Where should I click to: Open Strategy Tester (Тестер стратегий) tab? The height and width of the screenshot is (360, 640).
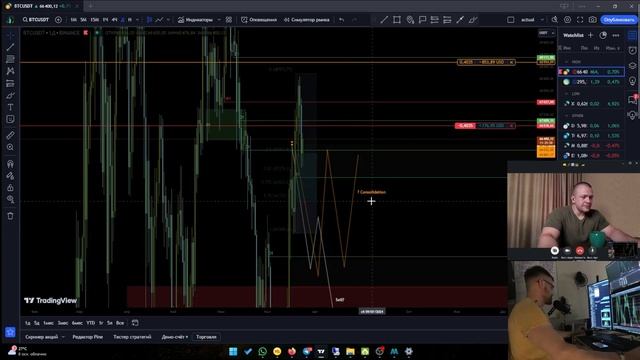[x=132, y=337]
